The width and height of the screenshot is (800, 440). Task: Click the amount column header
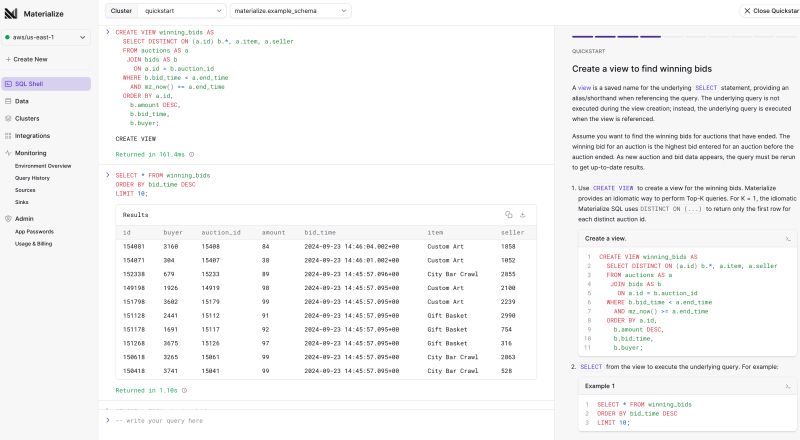pos(273,232)
